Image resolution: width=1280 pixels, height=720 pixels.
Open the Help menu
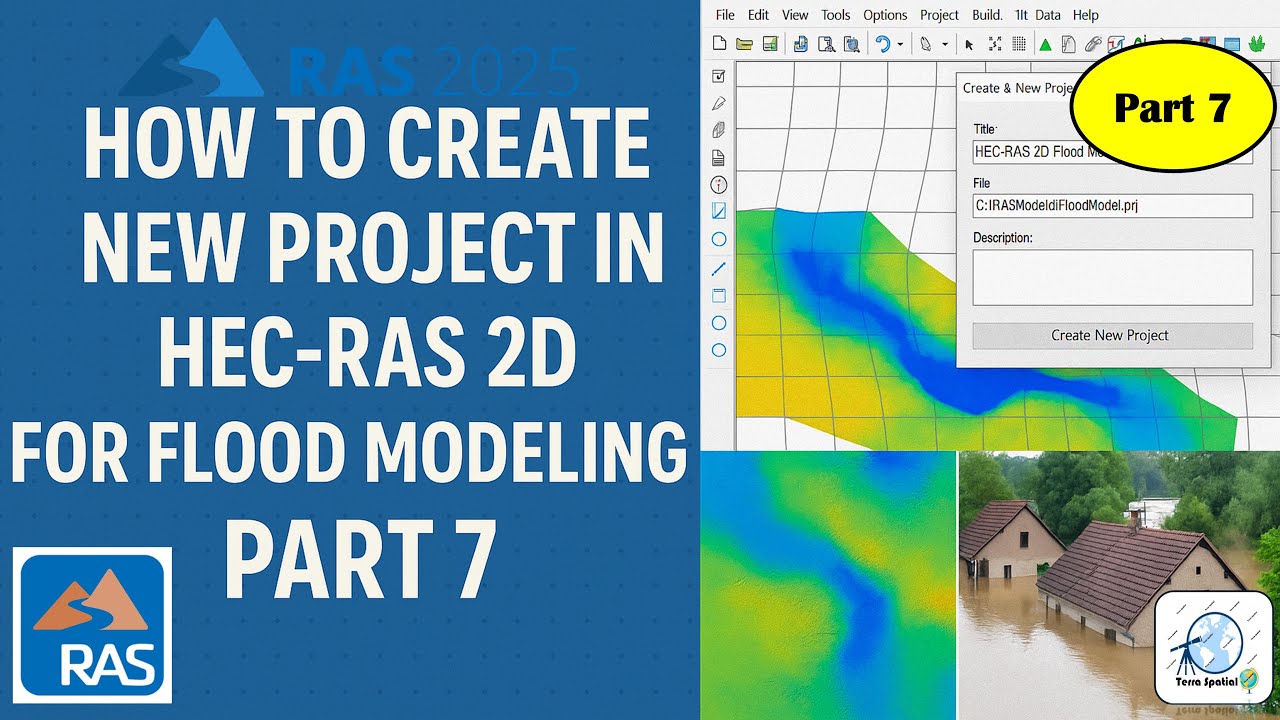[1085, 15]
